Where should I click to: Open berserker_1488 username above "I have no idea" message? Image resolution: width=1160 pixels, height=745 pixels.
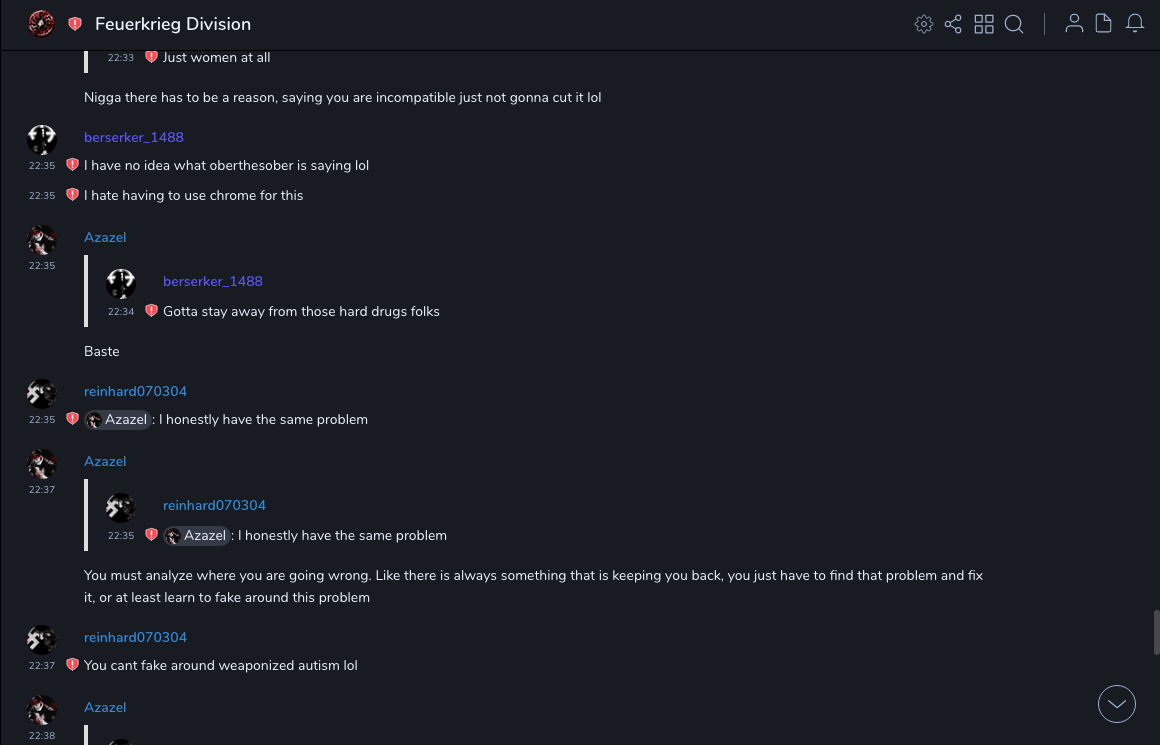(x=134, y=137)
